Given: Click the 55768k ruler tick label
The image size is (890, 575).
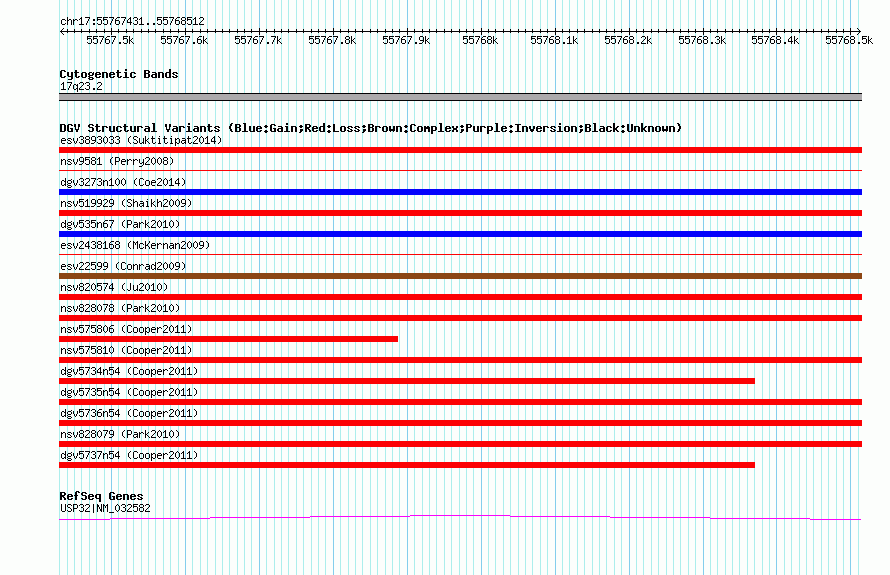Looking at the screenshot, I should 480,40.
